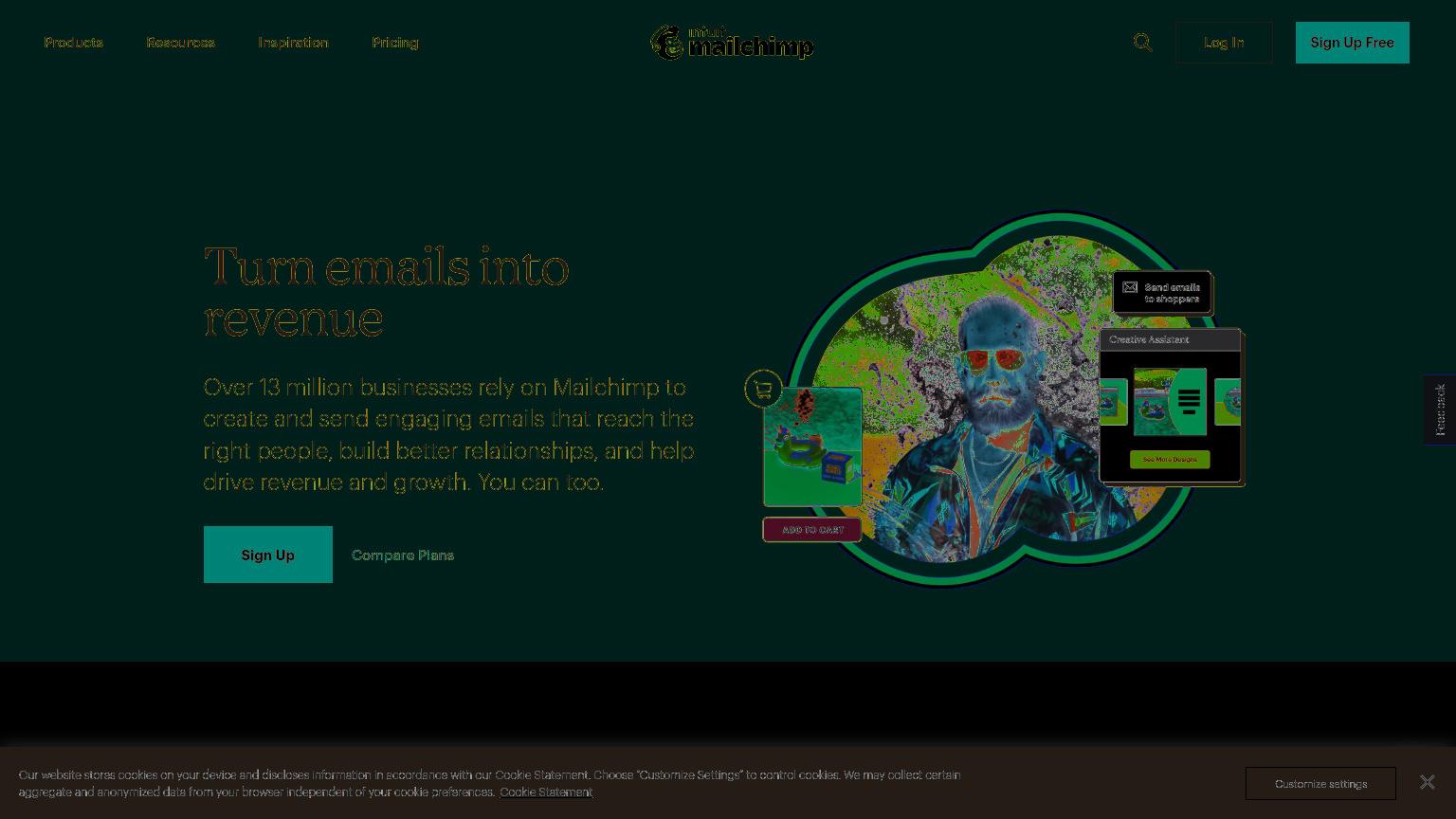Click the shopping cart icon in hero image
Screen dimensions: 1456x819
point(763,389)
